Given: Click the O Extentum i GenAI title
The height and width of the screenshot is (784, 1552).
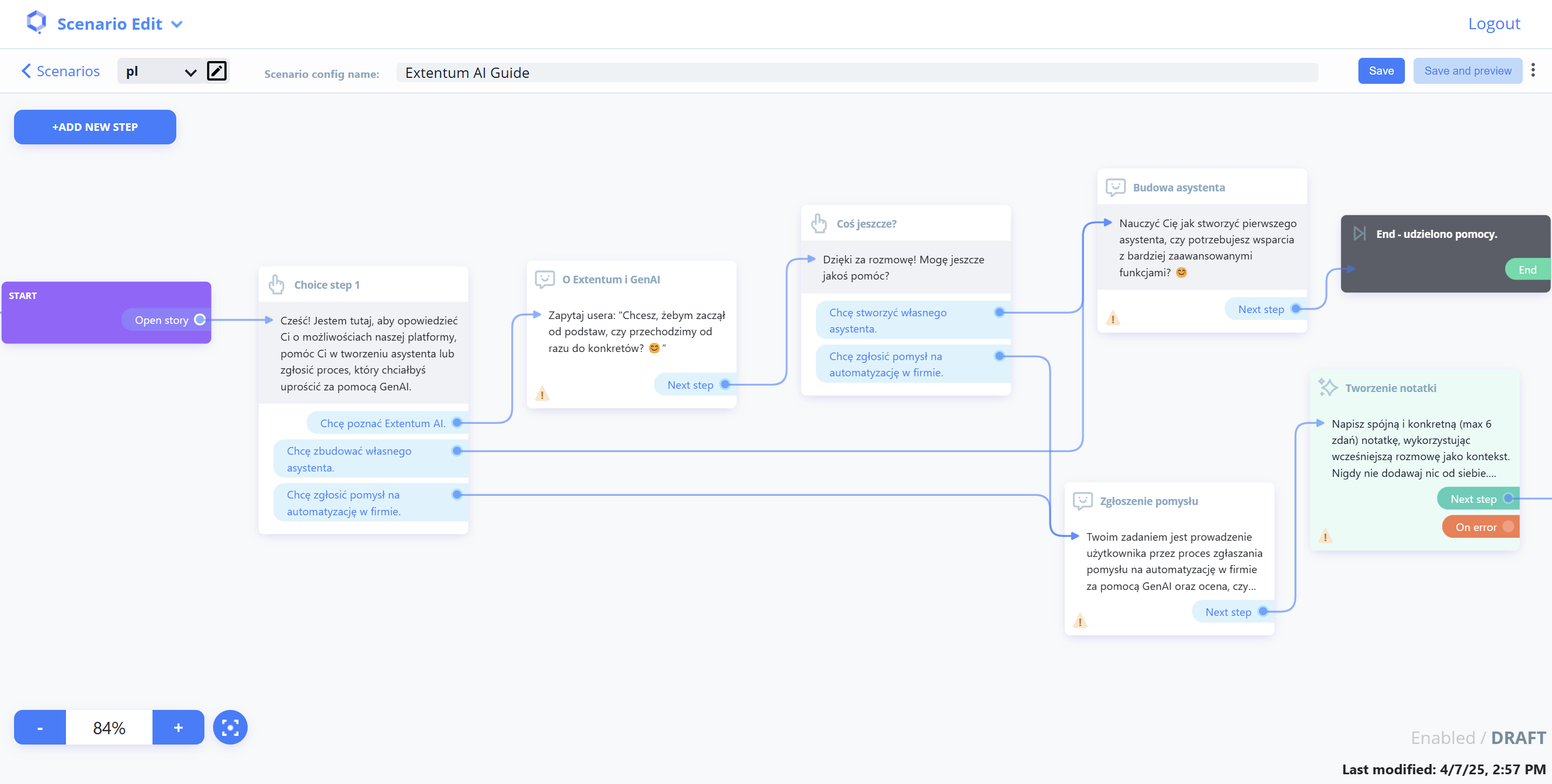Looking at the screenshot, I should pos(611,280).
